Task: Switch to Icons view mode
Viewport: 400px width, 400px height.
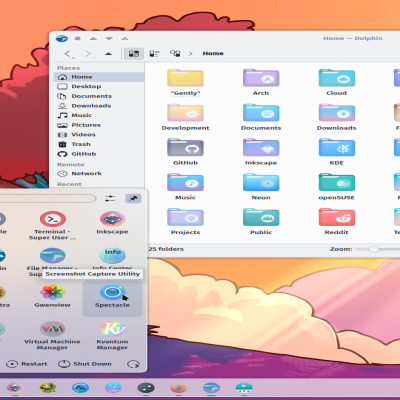Action: click(x=134, y=54)
